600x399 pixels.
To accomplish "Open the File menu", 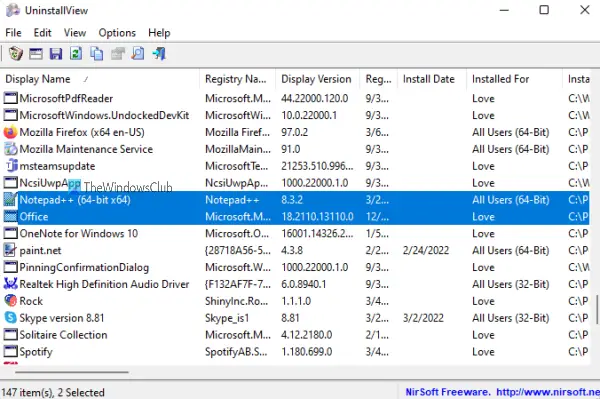I will 13,33.
